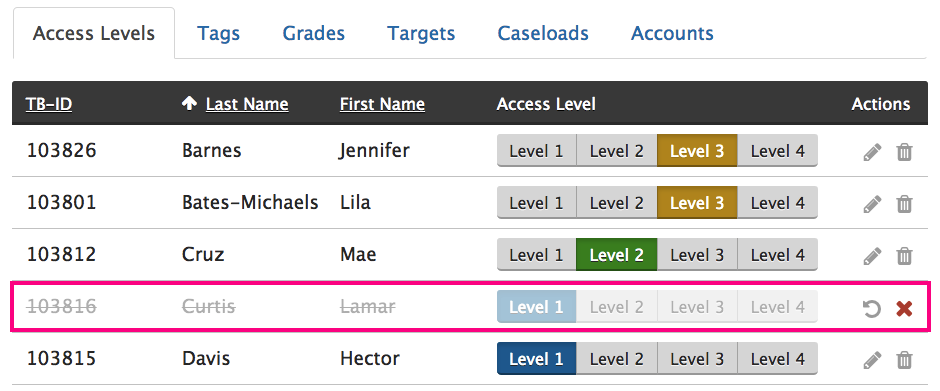Delete Mae Cruz using trash icon
940x391 pixels.
coord(904,256)
